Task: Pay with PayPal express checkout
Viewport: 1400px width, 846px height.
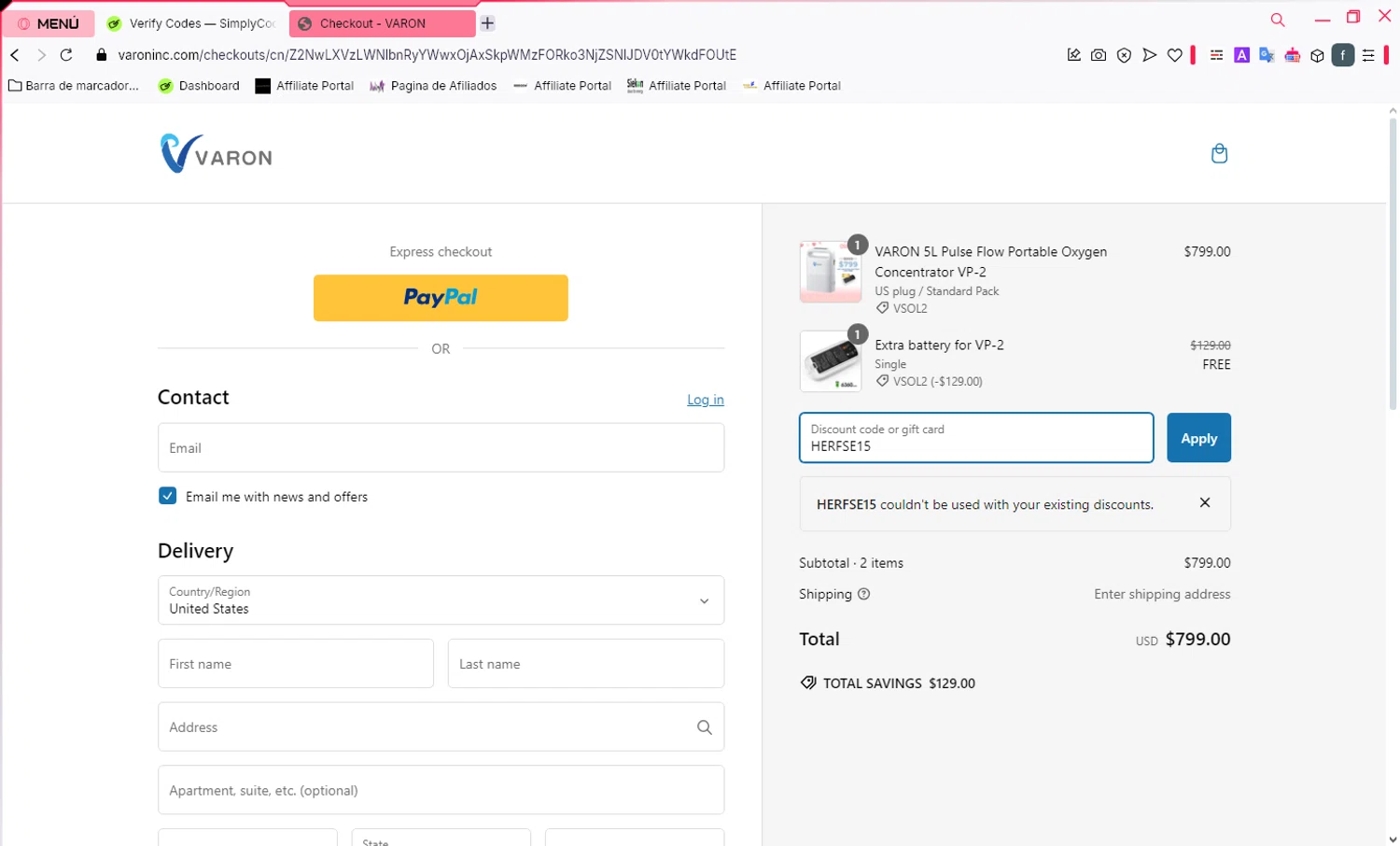Action: 441,298
